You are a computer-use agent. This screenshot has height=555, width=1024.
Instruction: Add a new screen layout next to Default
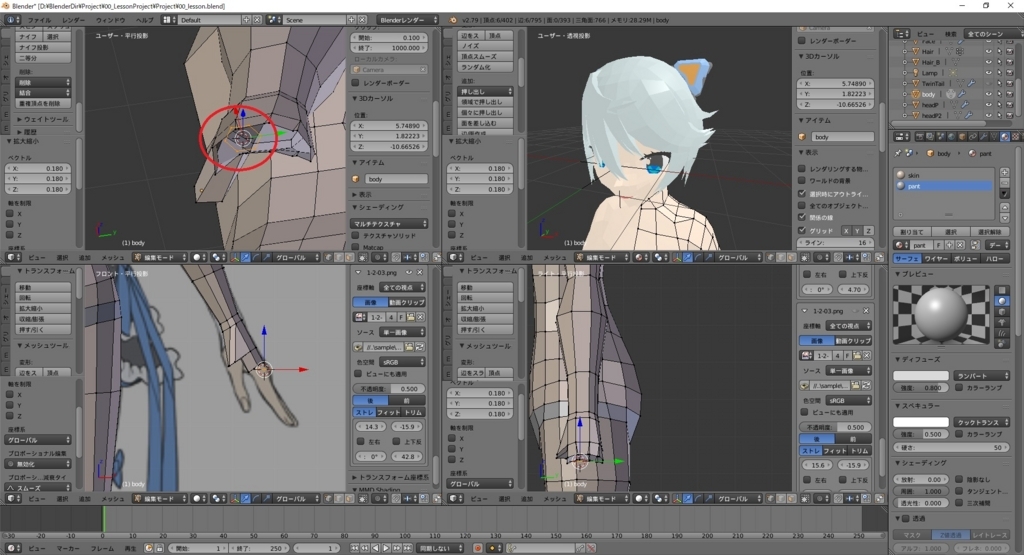pos(247,20)
